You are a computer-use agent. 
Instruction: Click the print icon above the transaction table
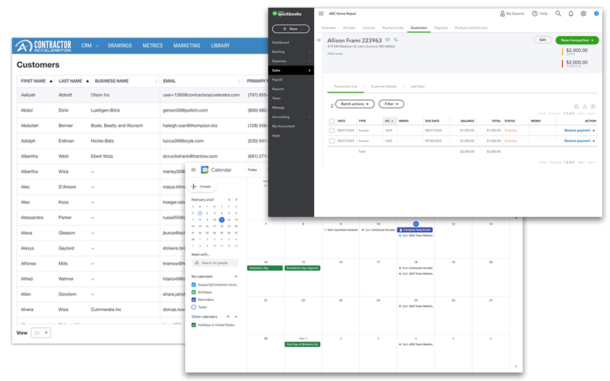coord(577,106)
